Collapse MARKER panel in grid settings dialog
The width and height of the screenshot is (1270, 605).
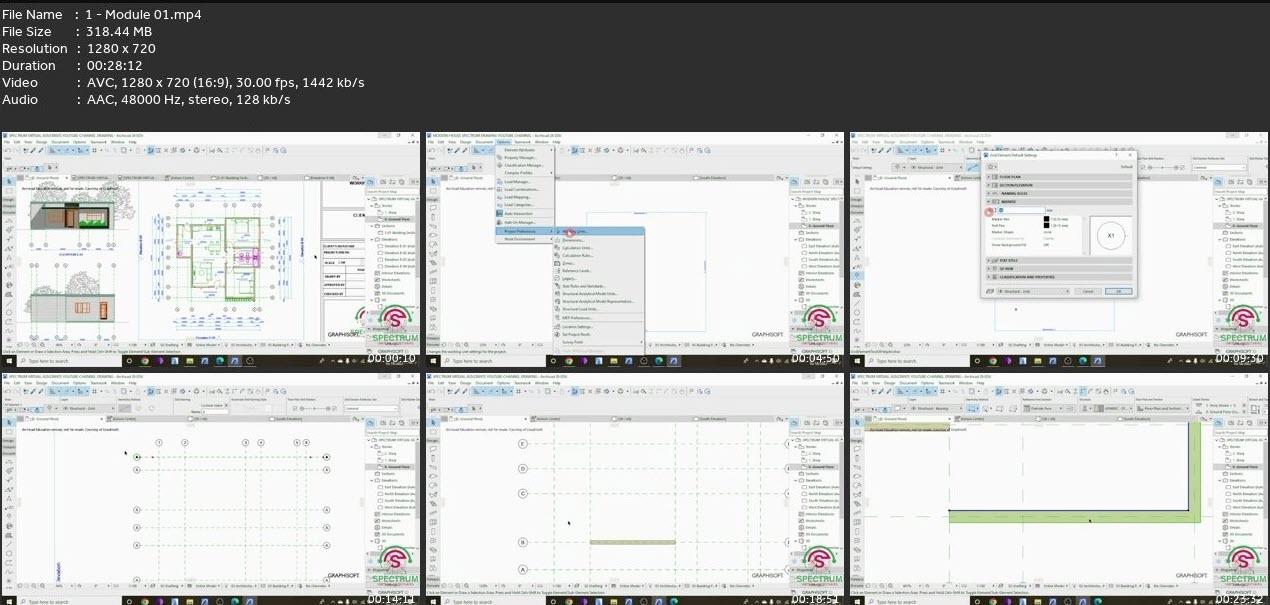(1059, 202)
